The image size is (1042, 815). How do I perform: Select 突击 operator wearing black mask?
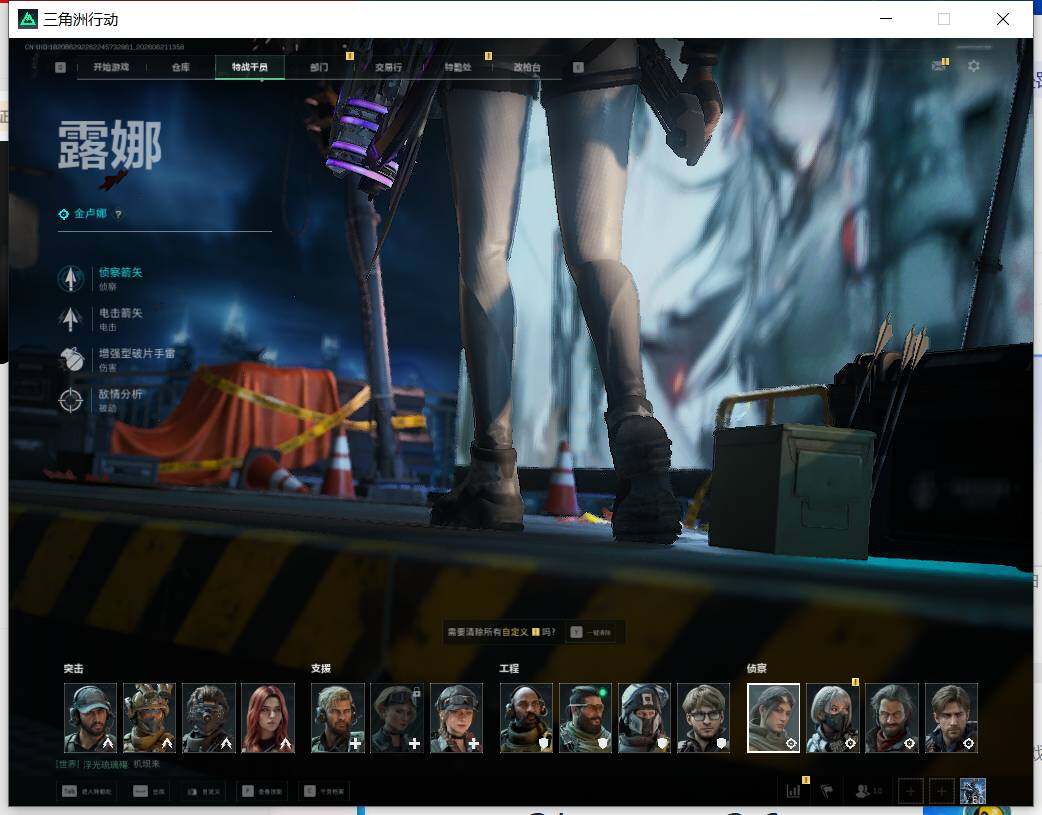coord(209,718)
